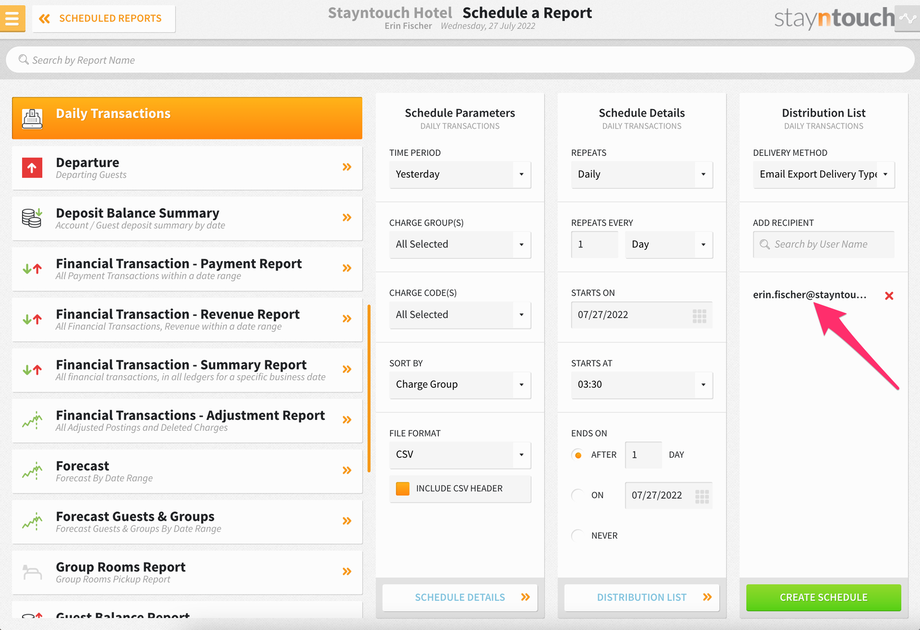920x630 pixels.
Task: Click the chevron on Departure row
Action: point(347,167)
